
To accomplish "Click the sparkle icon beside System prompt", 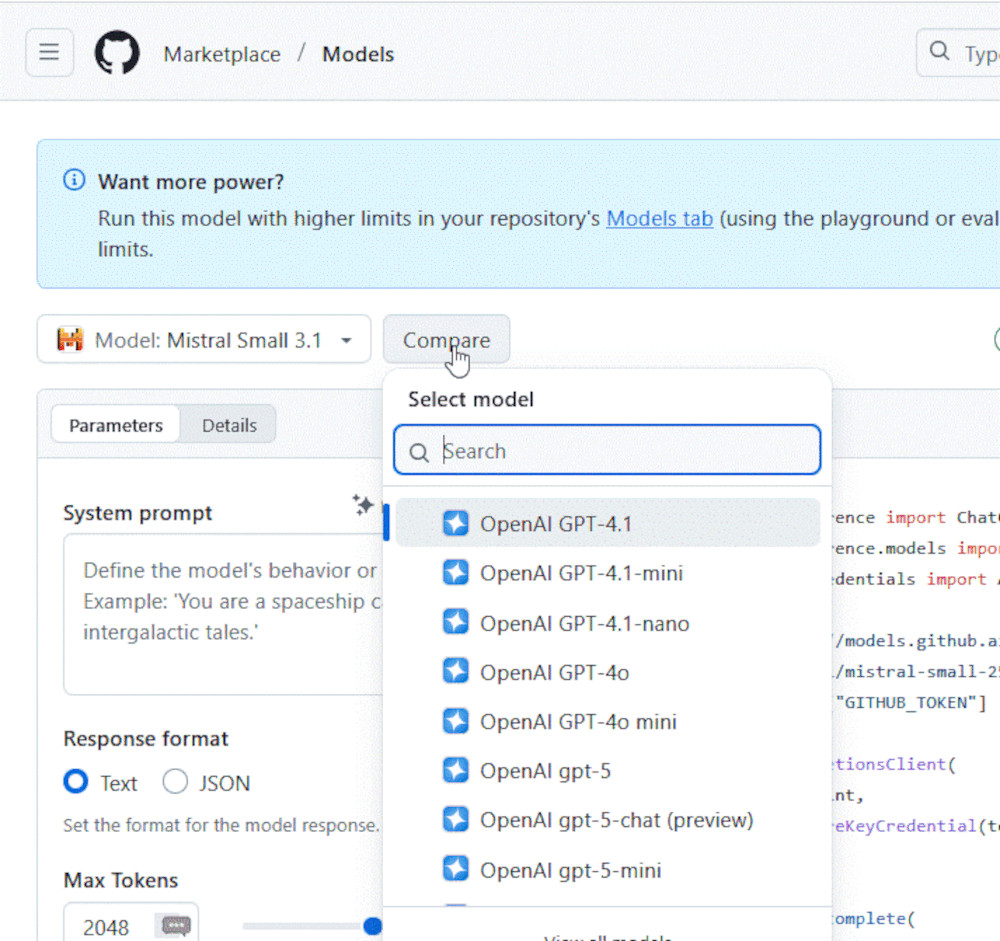I will (362, 505).
